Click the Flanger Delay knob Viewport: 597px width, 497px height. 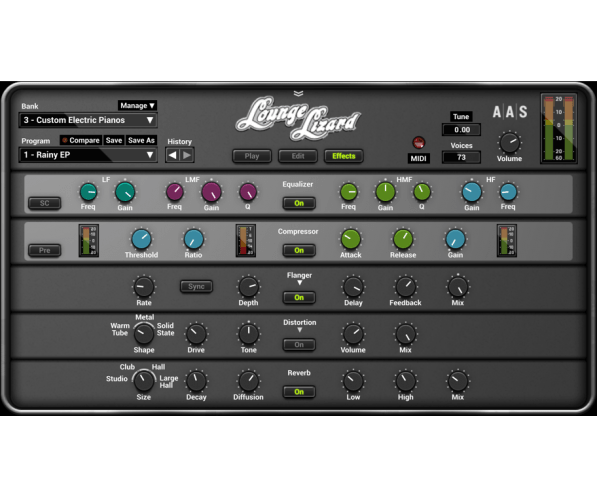pyautogui.click(x=353, y=287)
